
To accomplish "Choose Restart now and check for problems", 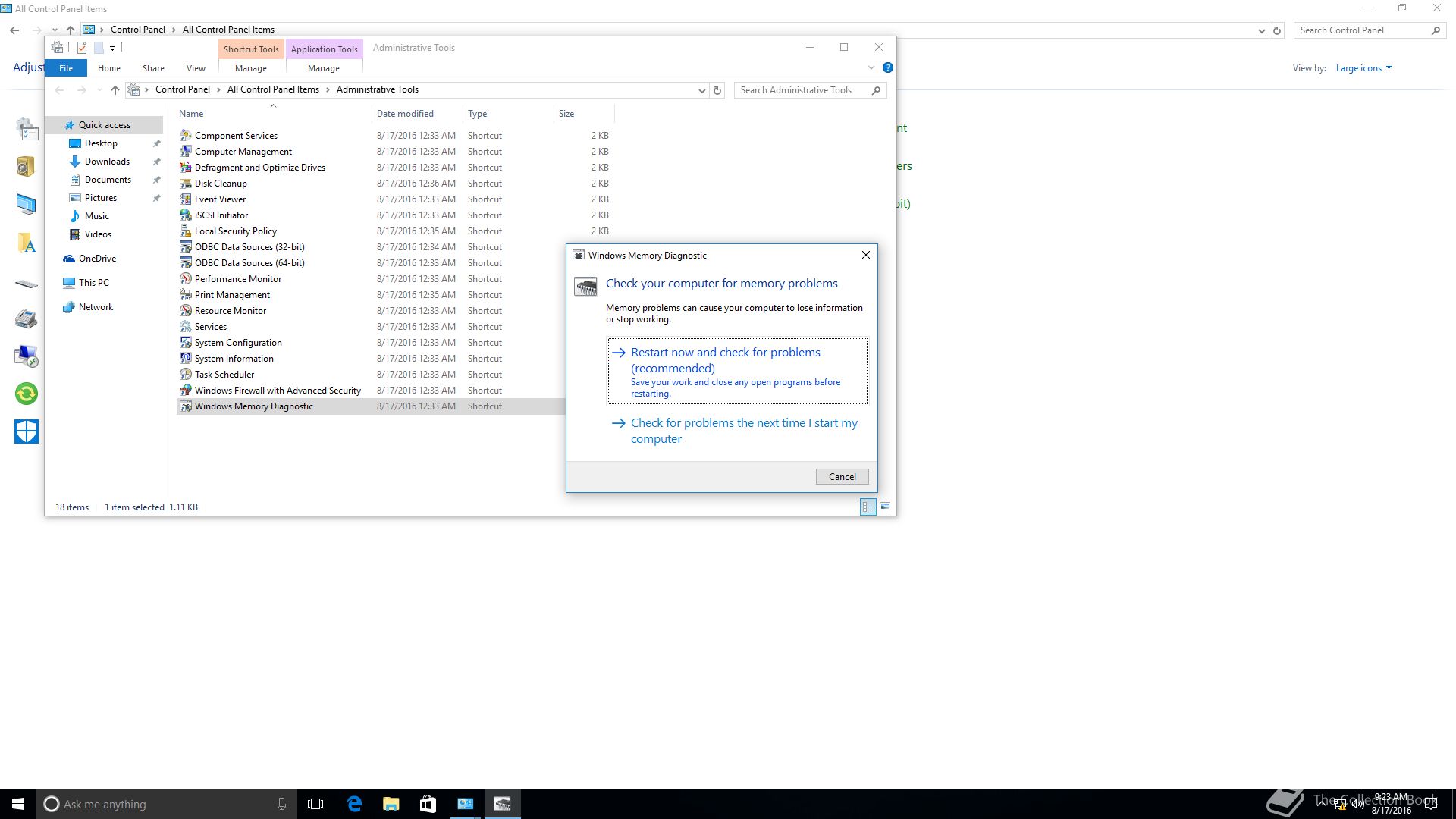I will pyautogui.click(x=737, y=372).
